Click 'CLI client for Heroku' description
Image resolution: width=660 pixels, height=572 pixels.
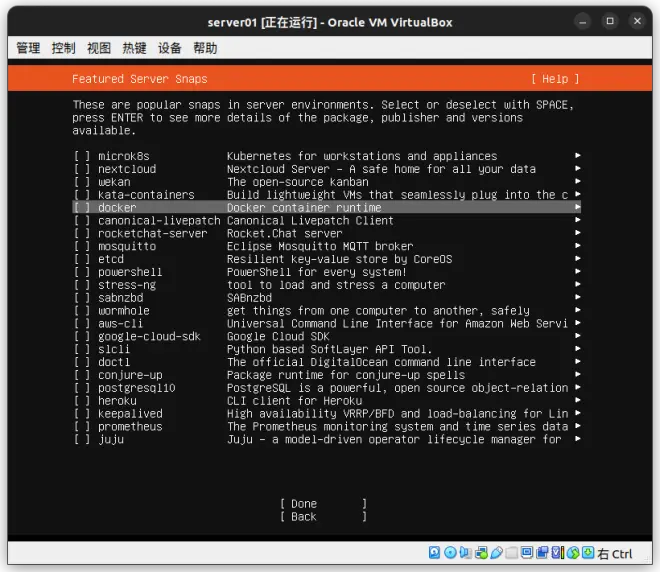coord(295,401)
